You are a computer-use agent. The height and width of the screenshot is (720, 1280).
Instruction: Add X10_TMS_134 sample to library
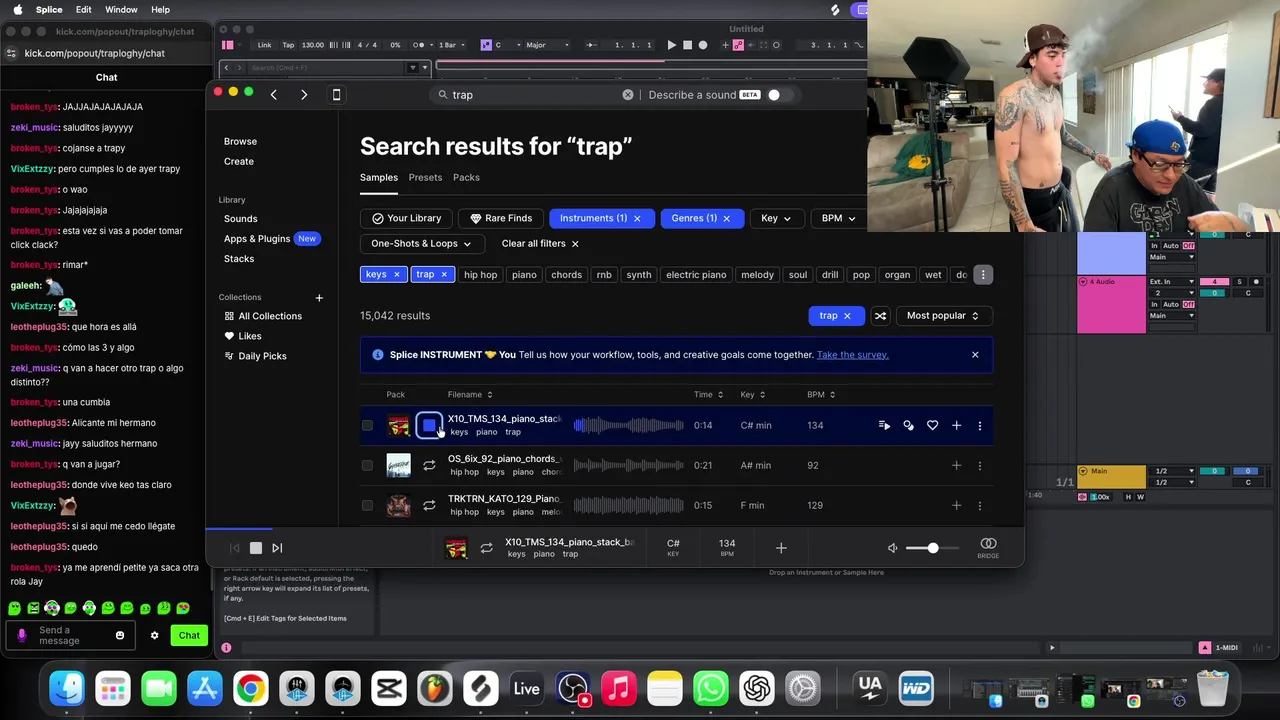click(956, 425)
